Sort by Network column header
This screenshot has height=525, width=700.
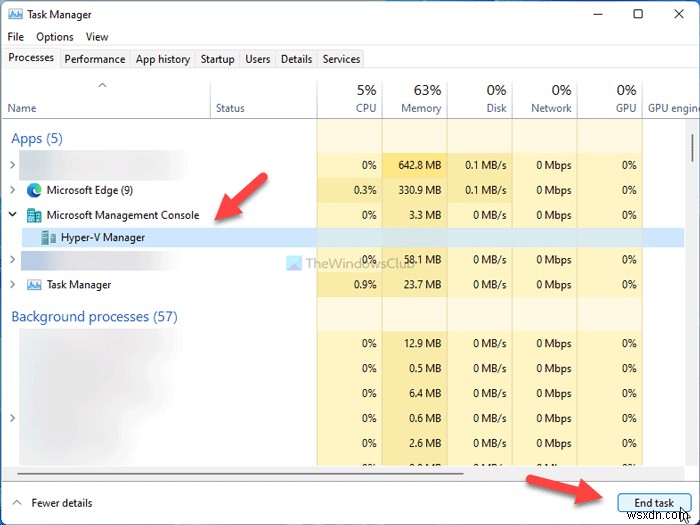point(545,100)
